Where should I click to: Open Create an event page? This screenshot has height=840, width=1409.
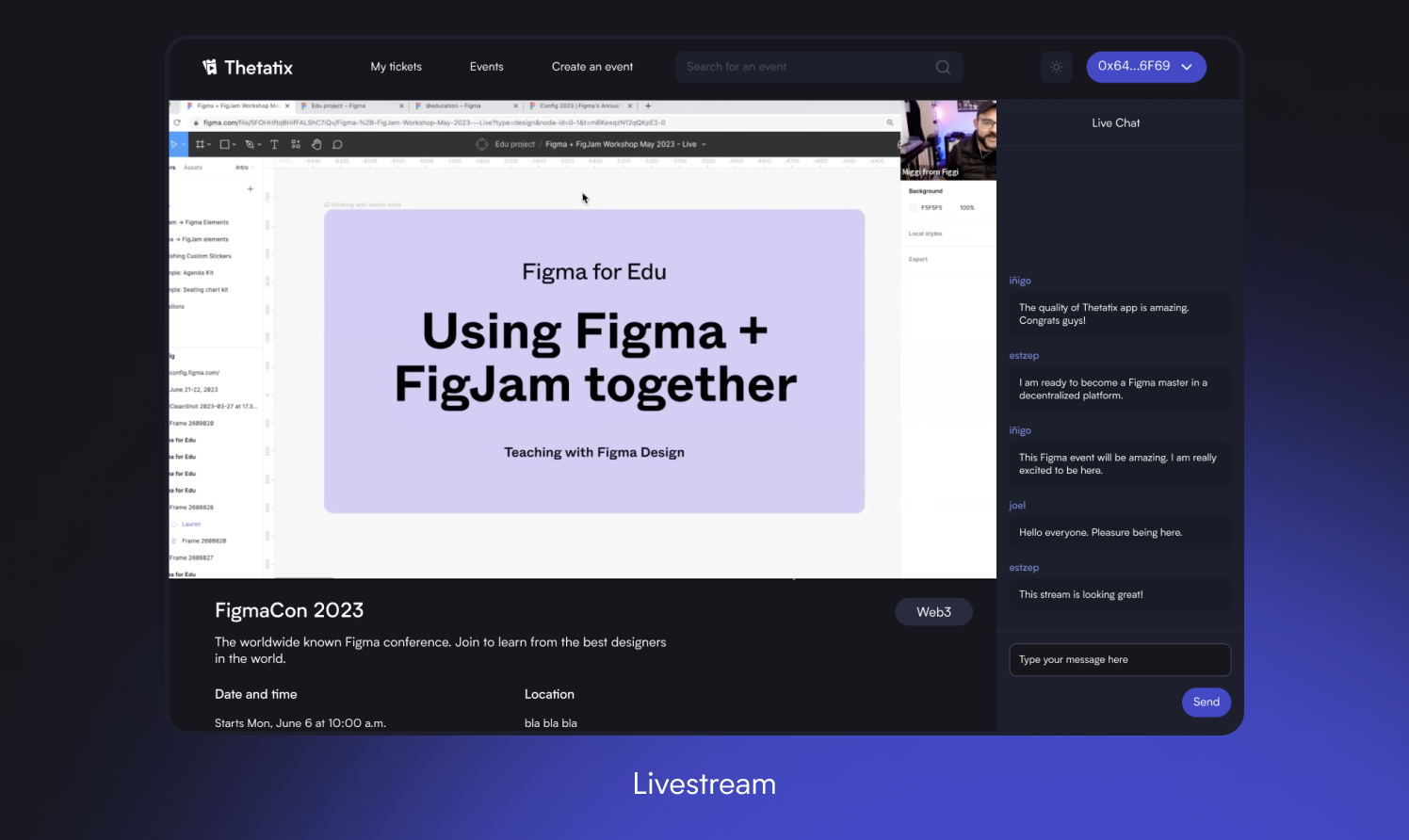point(592,67)
